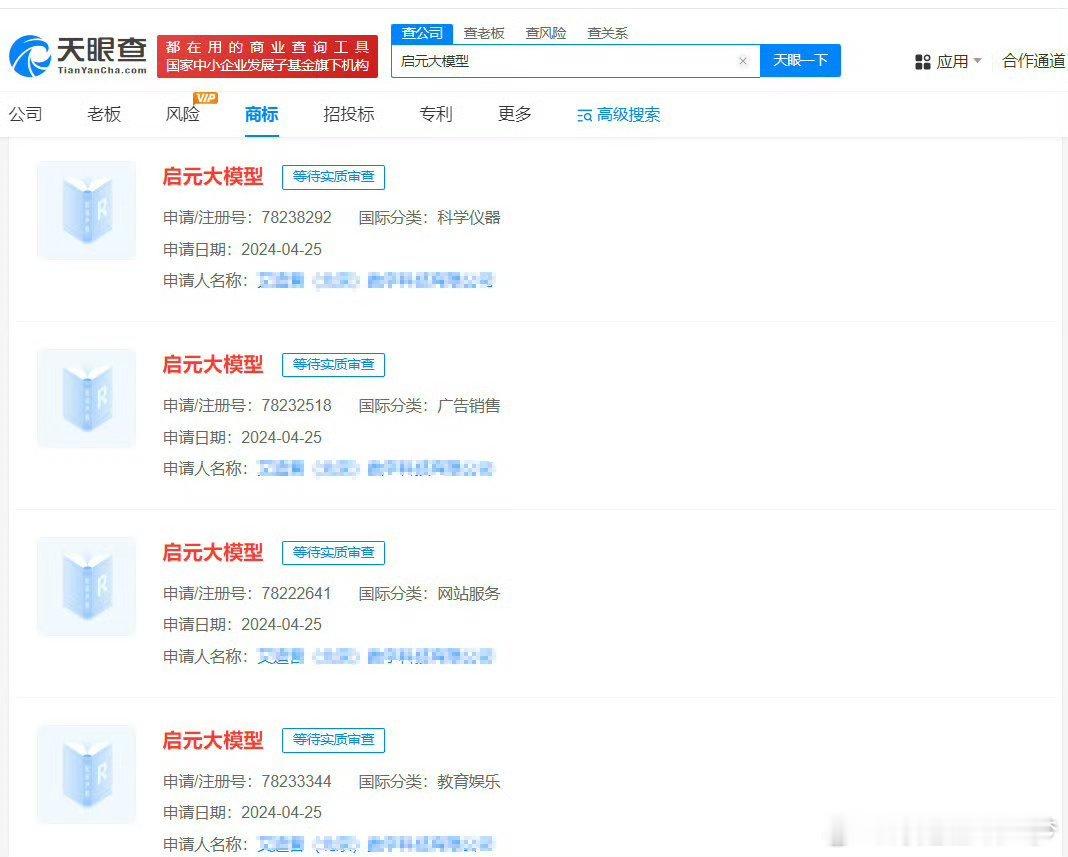Viewport: 1068px width, 857px height.
Task: Click 等待实质审查 tag for 78222641
Action: click(334, 552)
